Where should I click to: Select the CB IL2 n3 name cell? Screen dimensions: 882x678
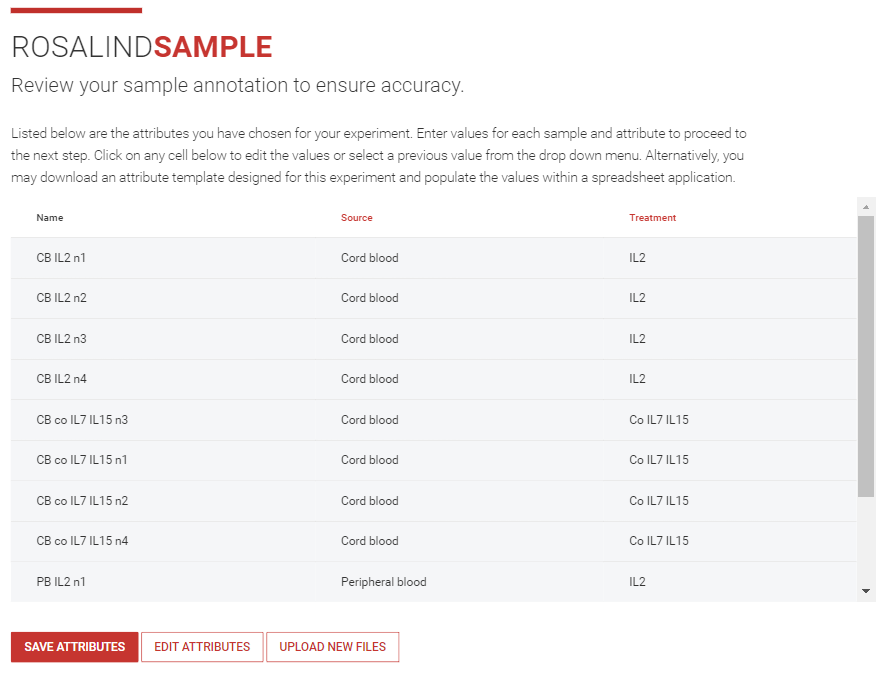pos(163,339)
